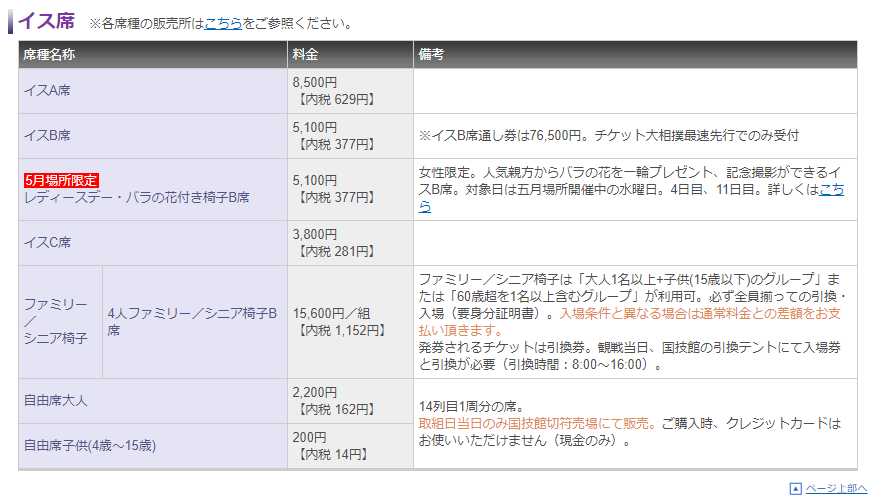
Task: Select the 席種名称 column header
Action: [49, 54]
